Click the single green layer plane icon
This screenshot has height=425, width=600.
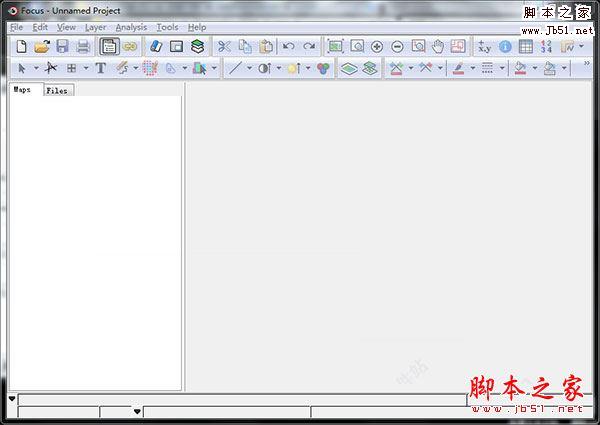pyautogui.click(x=349, y=68)
